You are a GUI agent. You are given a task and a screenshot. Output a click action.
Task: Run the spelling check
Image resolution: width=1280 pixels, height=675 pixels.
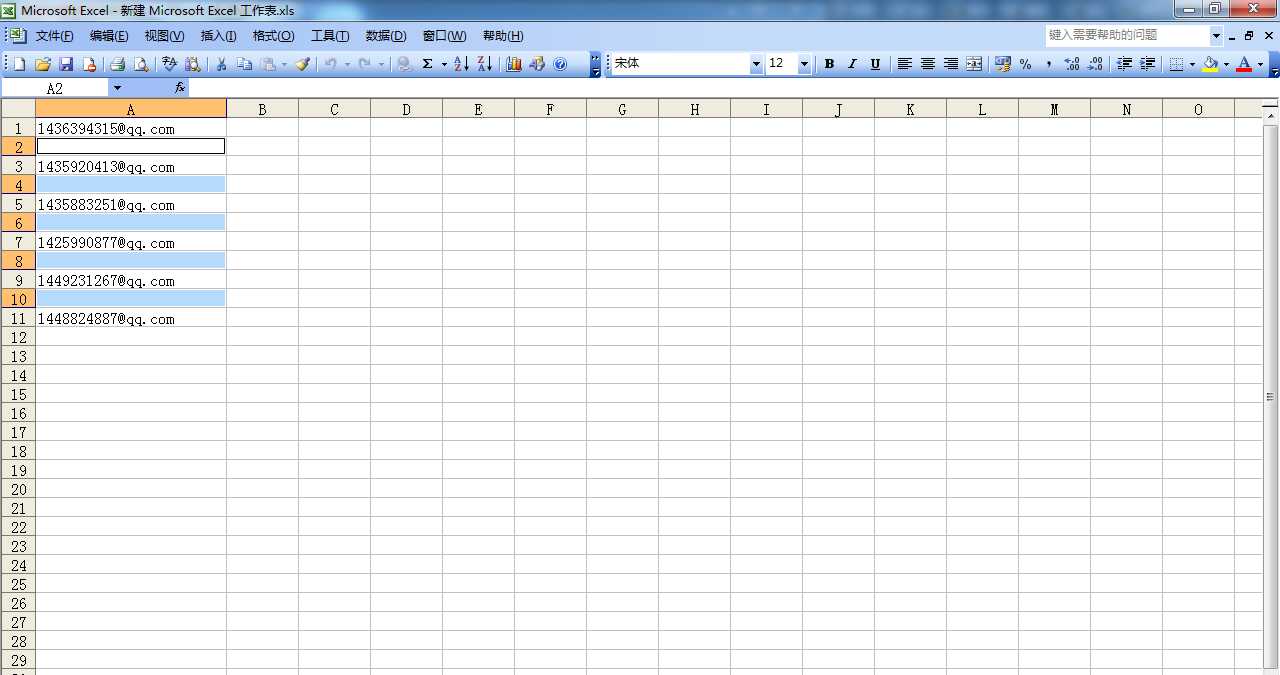pos(169,64)
